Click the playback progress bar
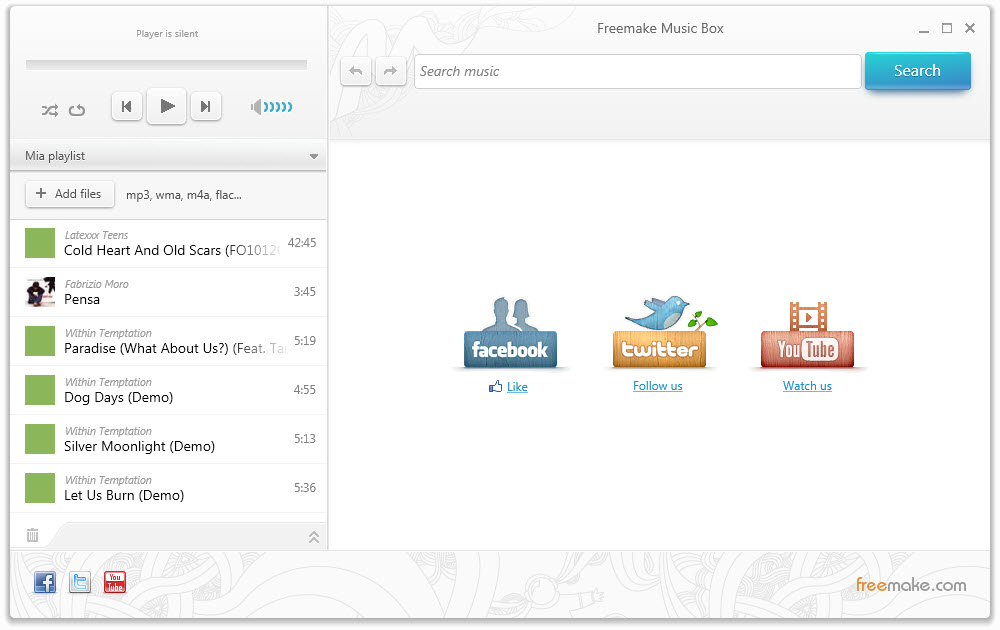This screenshot has height=630, width=1000. (165, 64)
